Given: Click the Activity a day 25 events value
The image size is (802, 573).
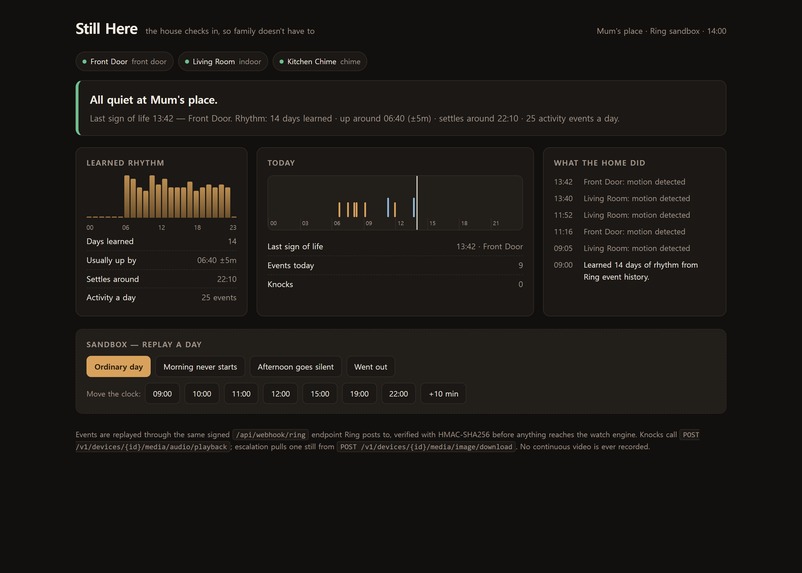Looking at the screenshot, I should 219,298.
